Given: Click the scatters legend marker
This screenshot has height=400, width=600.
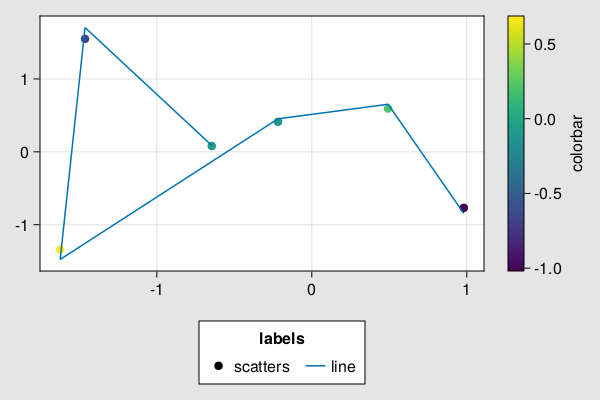Looking at the screenshot, I should (218, 366).
